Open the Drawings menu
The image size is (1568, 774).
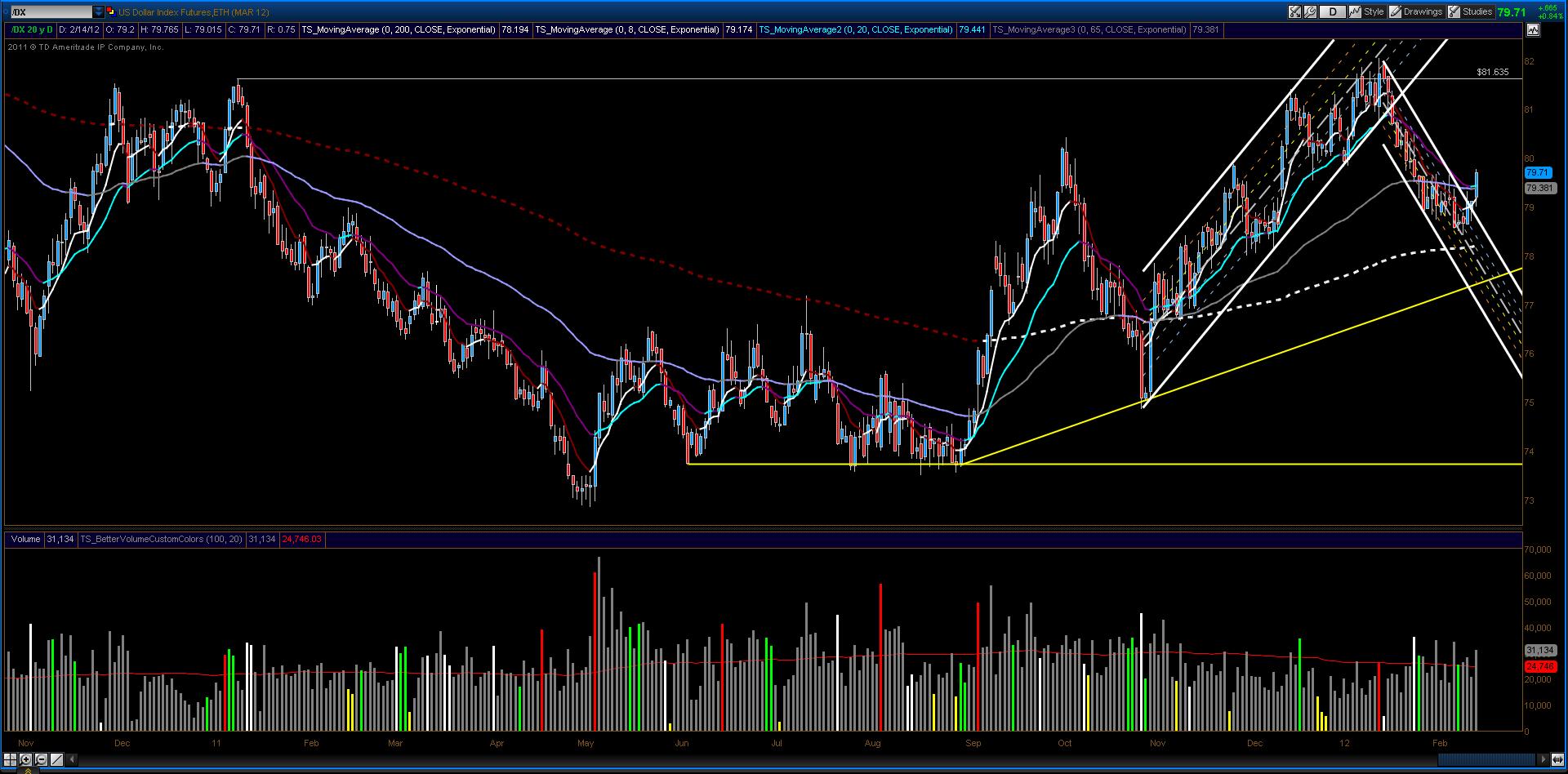point(1416,11)
